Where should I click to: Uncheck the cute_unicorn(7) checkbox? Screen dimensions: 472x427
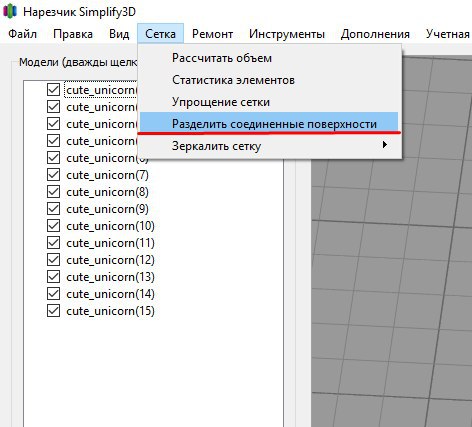click(53, 175)
